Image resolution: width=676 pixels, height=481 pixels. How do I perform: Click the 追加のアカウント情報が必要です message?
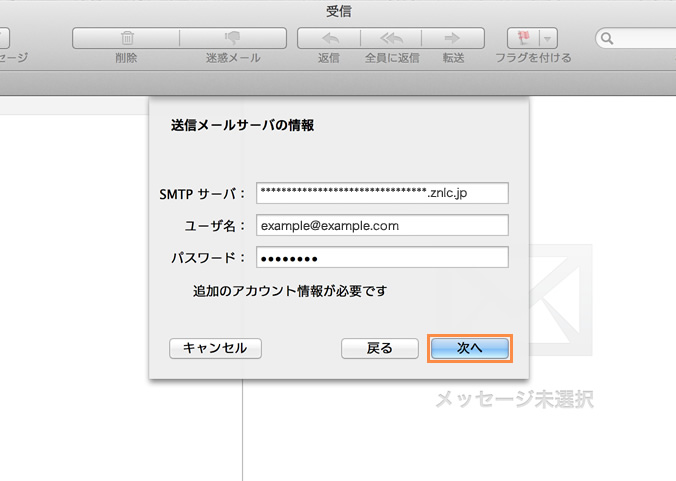click(x=290, y=291)
